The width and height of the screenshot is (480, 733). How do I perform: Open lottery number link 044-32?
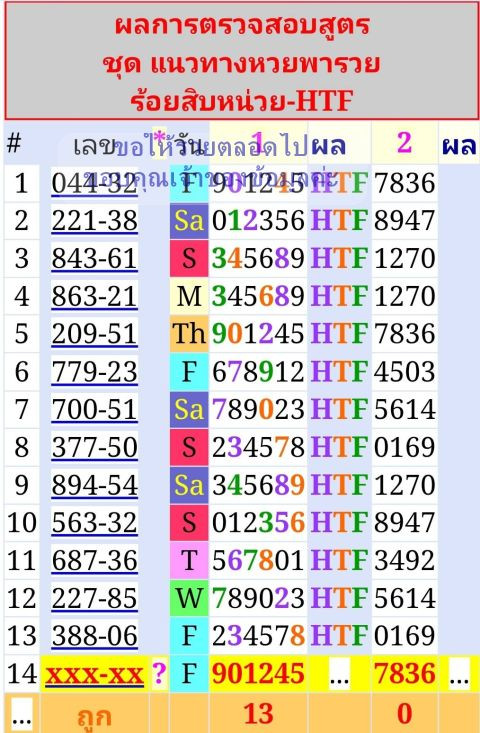pos(94,183)
